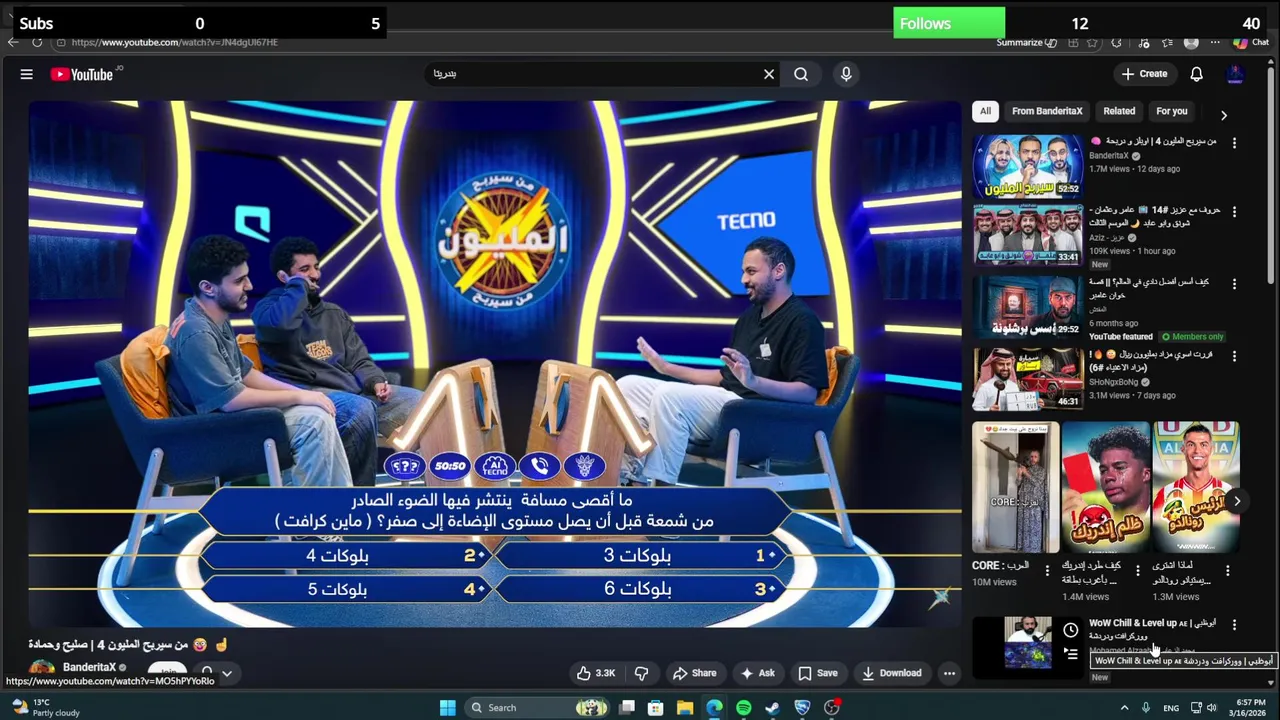This screenshot has width=1280, height=720.
Task: Click the Ask button
Action: pos(757,673)
